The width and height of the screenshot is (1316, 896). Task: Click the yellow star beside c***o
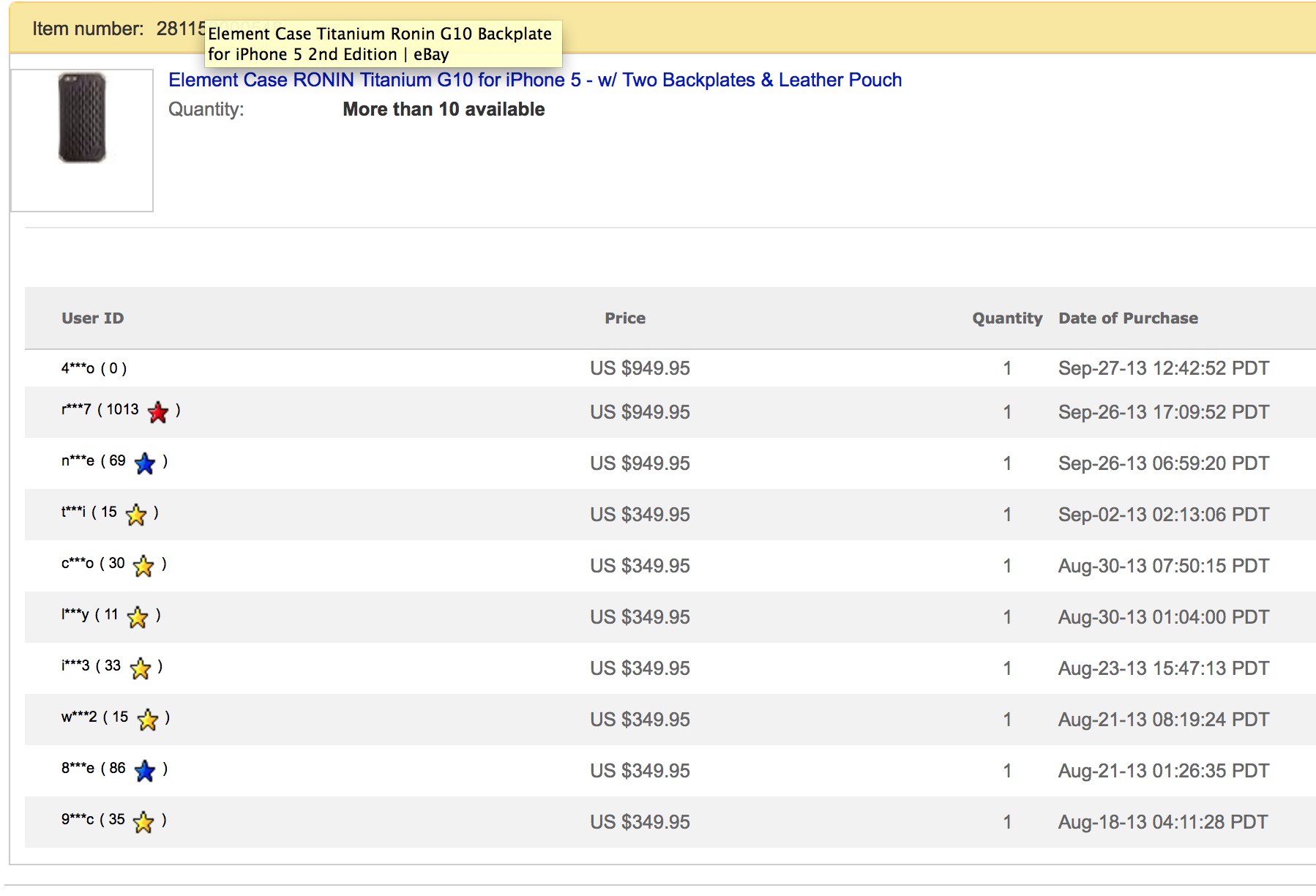point(143,566)
